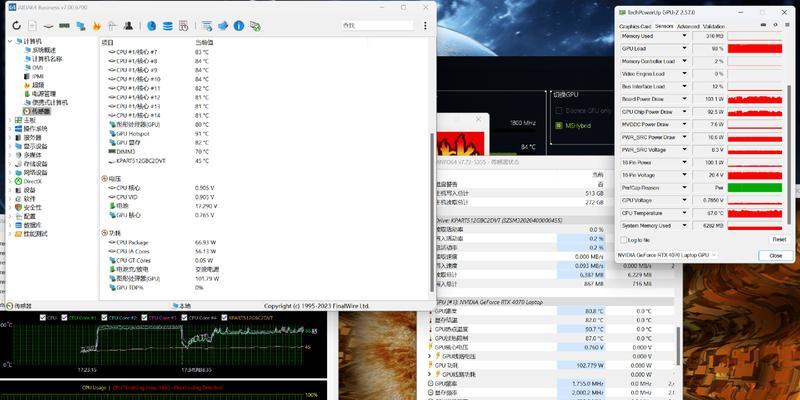Expand the 主板 tree node
The width and height of the screenshot is (800, 400).
pos(10,120)
